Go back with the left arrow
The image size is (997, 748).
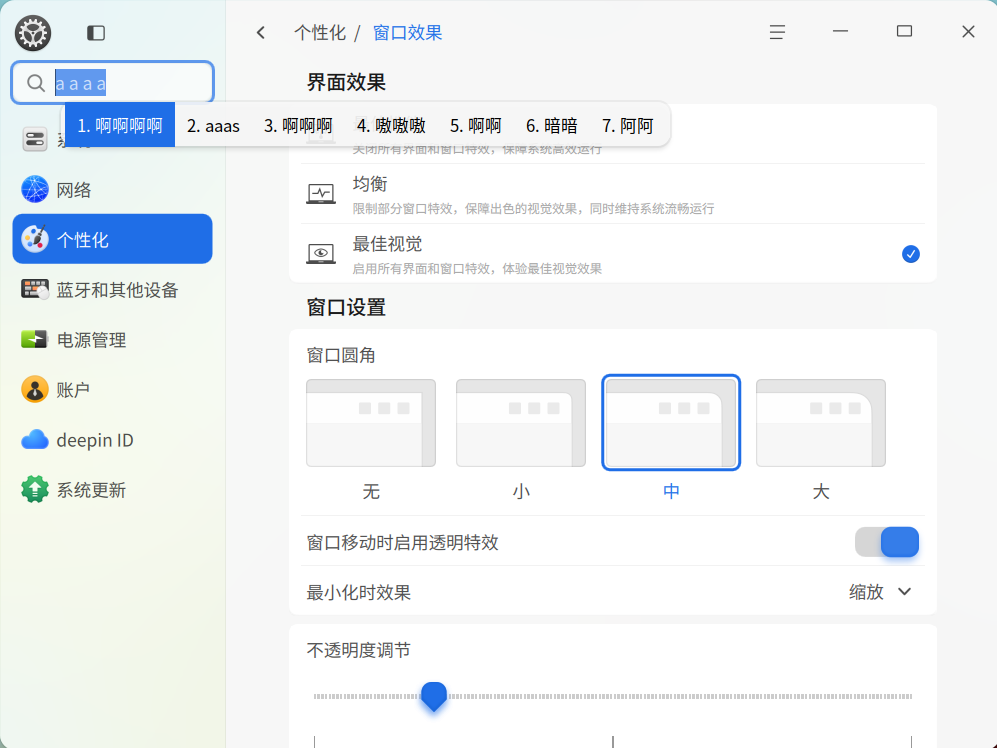[261, 32]
